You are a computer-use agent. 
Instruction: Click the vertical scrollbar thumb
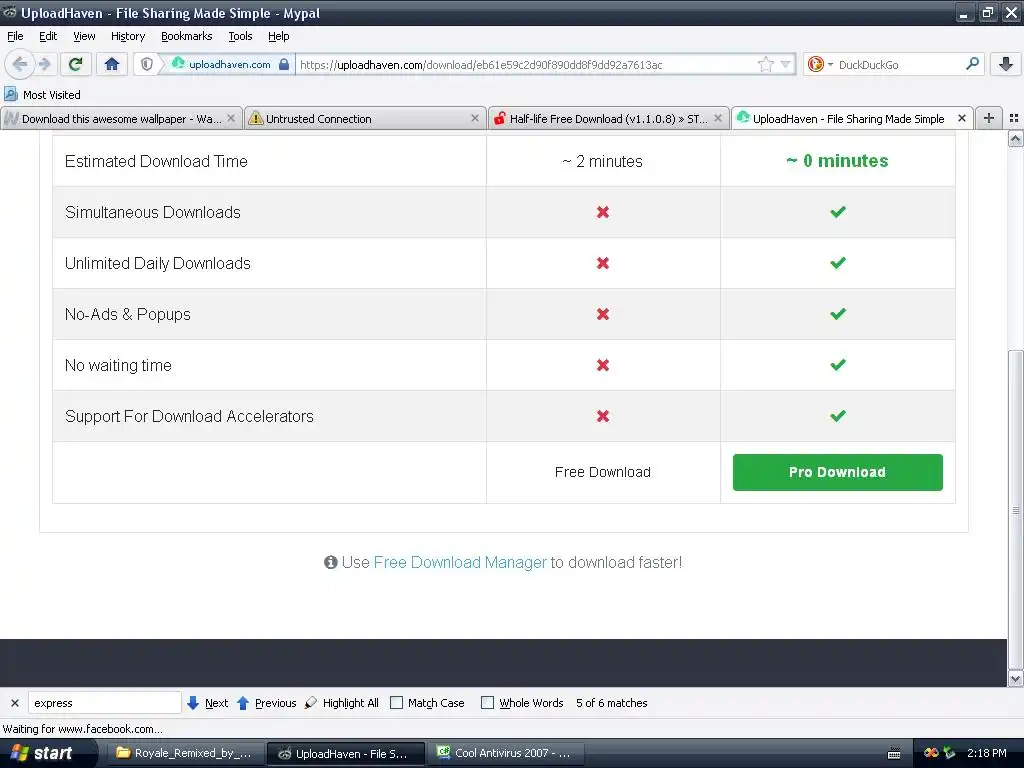[x=1016, y=509]
